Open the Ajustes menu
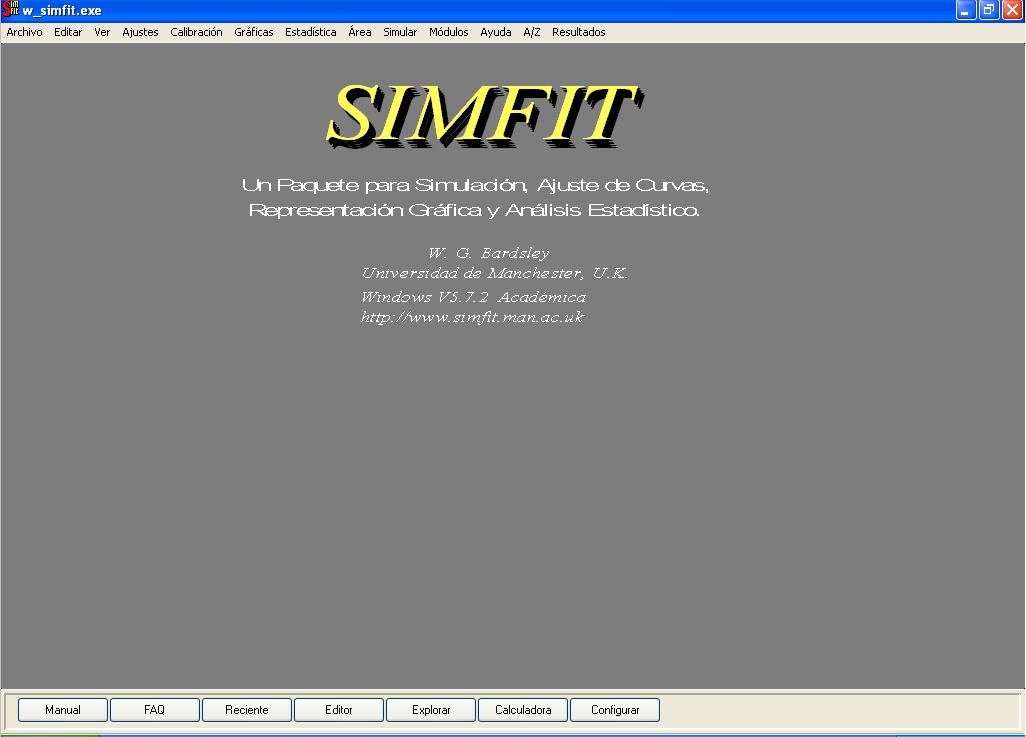 pos(140,32)
